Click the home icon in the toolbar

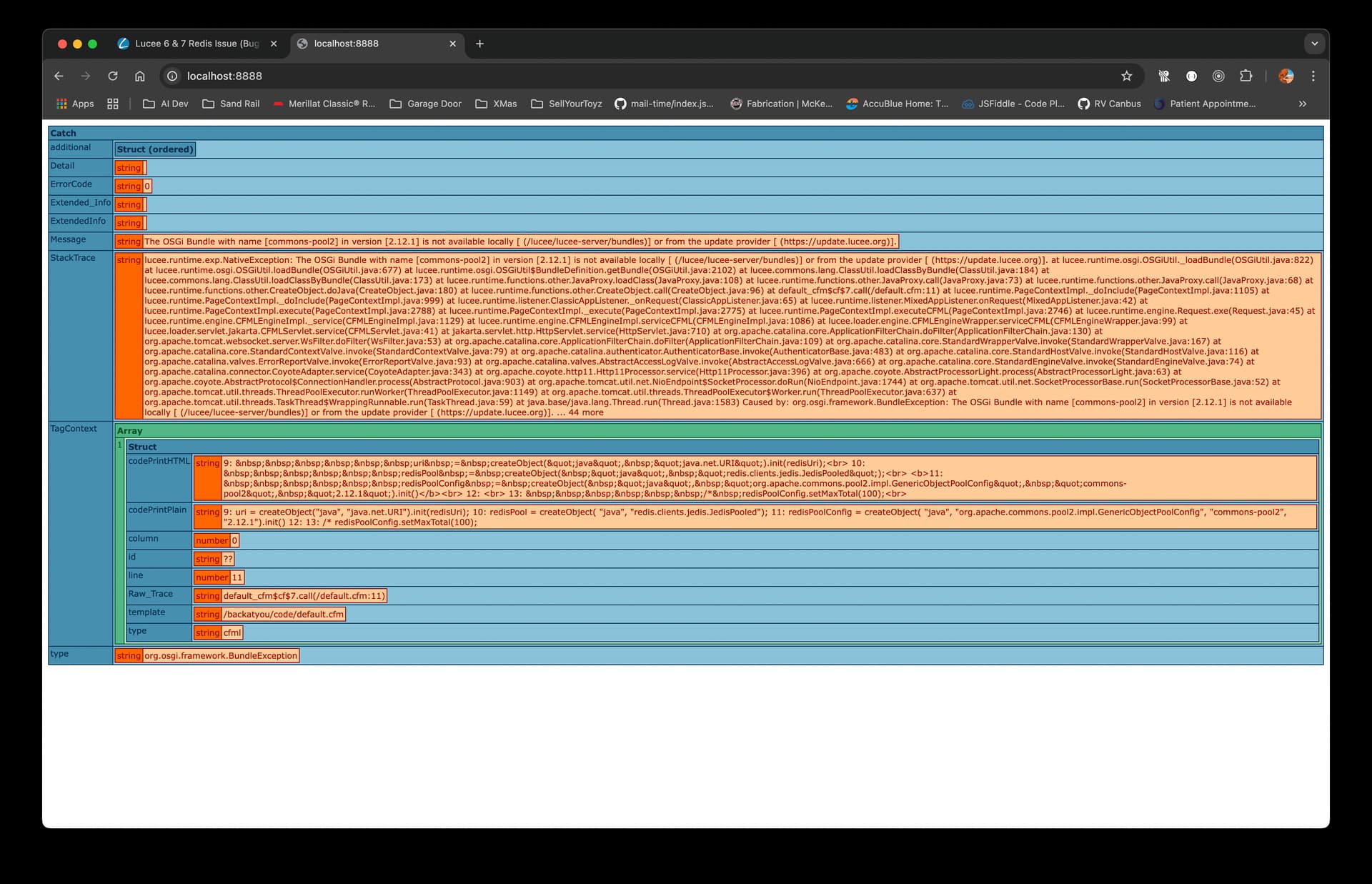(x=140, y=76)
